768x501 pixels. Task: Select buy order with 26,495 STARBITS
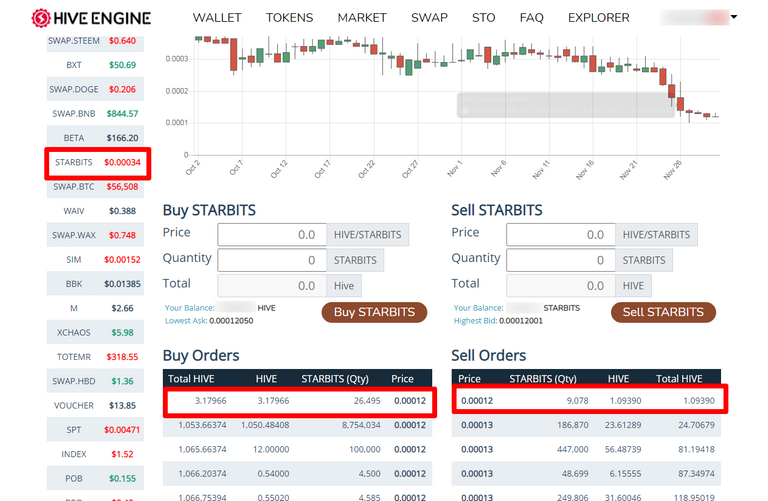[x=299, y=401]
